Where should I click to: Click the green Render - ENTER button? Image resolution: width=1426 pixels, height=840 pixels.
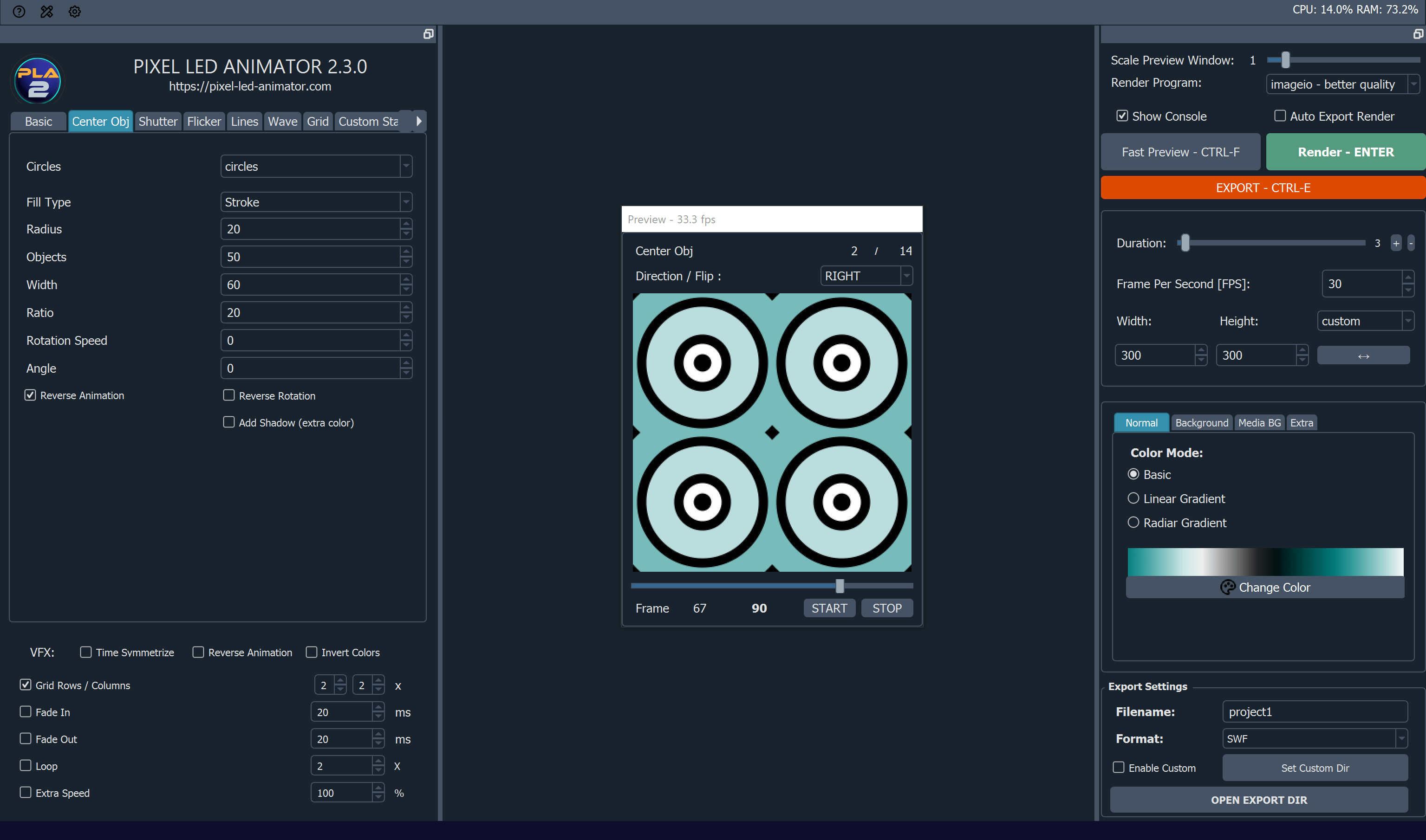pos(1345,152)
